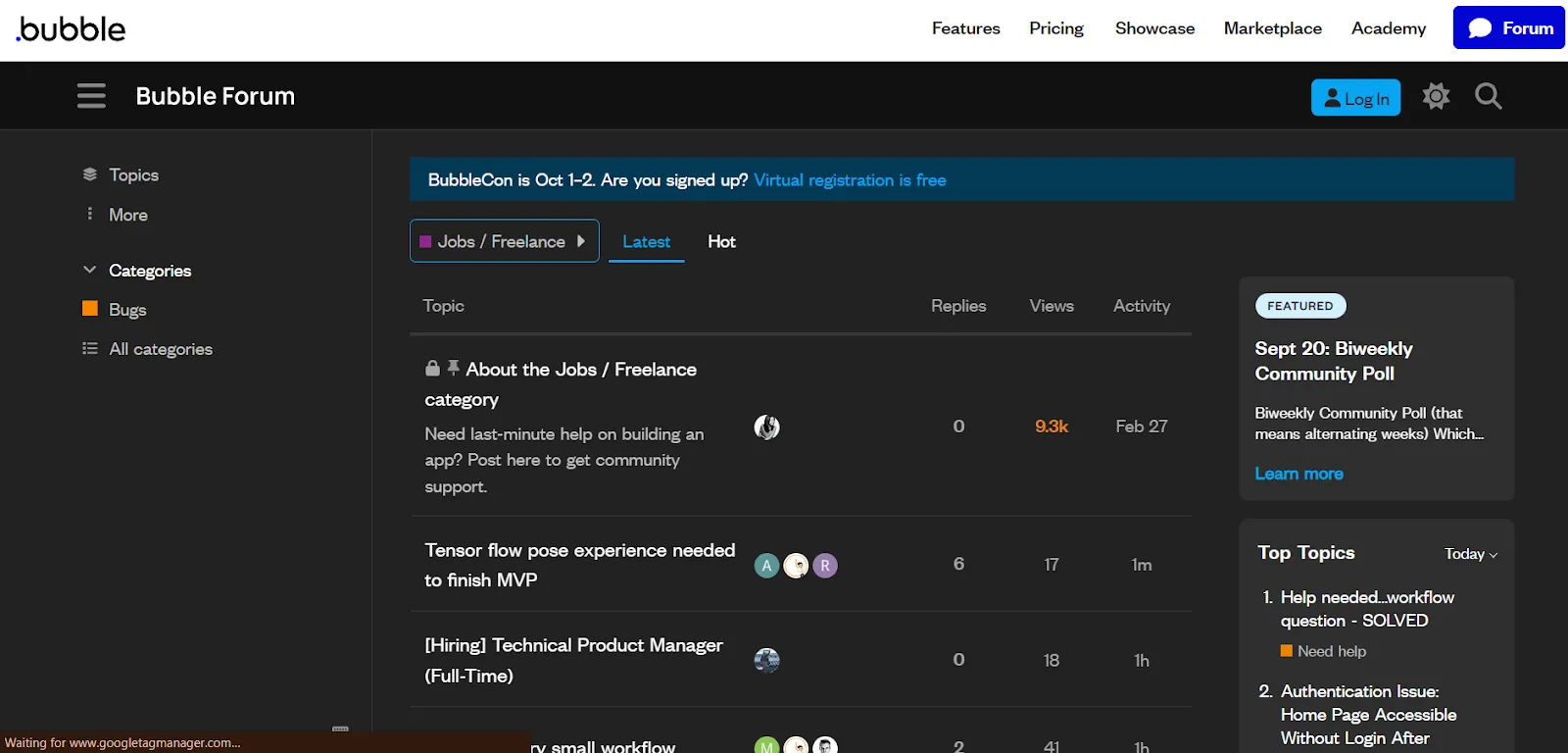
Task: Click the 1m activity on Tensor flow topic
Action: tap(1142, 565)
